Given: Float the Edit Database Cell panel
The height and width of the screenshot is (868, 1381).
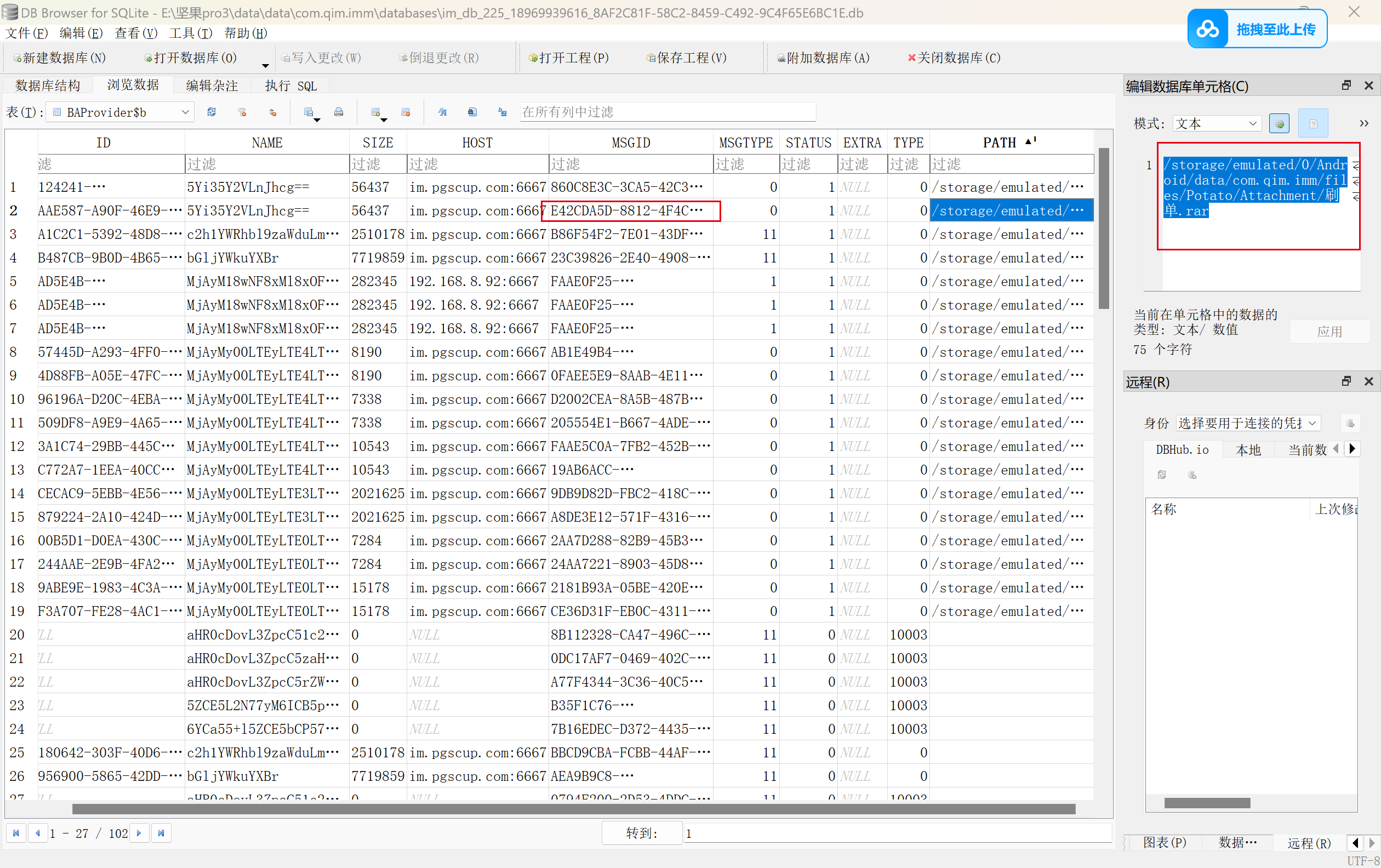Looking at the screenshot, I should (1346, 85).
